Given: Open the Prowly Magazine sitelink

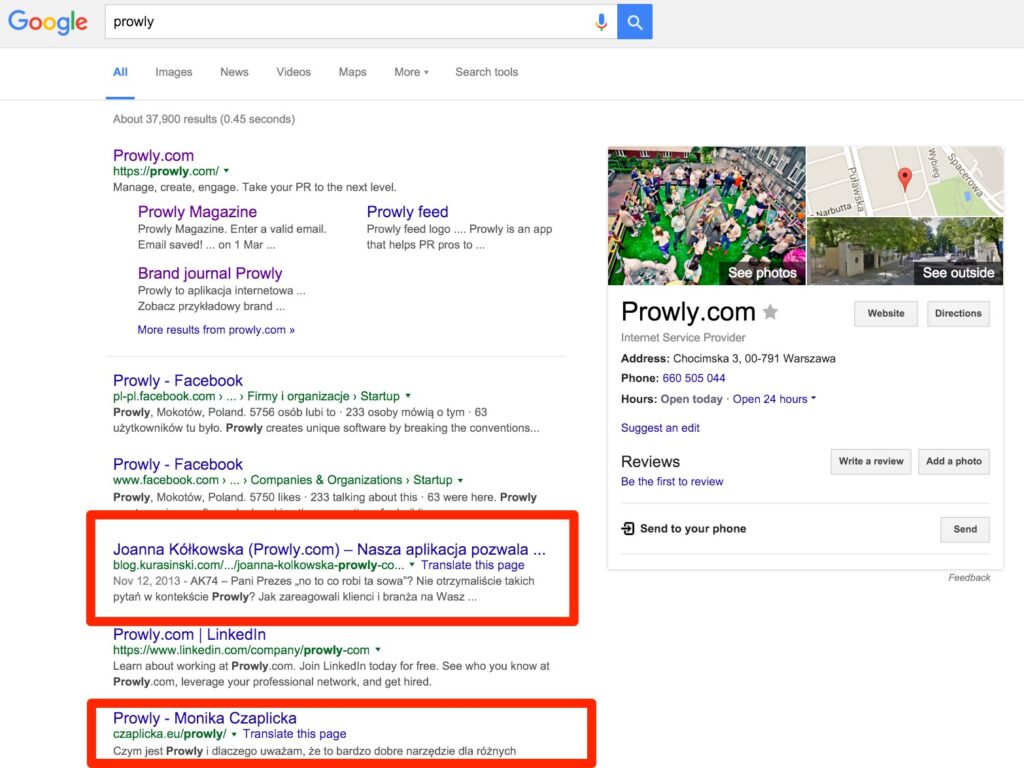Looking at the screenshot, I should click(197, 212).
